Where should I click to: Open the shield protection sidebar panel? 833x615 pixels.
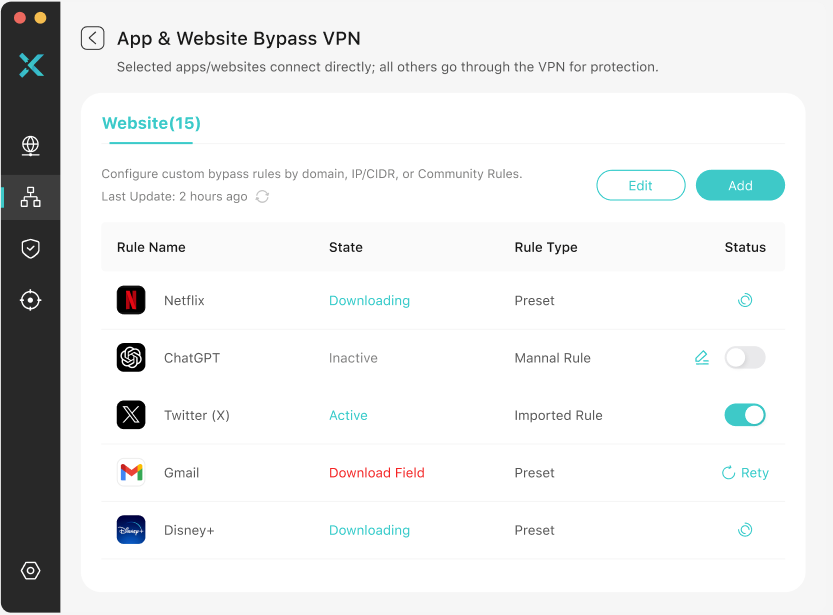30,249
